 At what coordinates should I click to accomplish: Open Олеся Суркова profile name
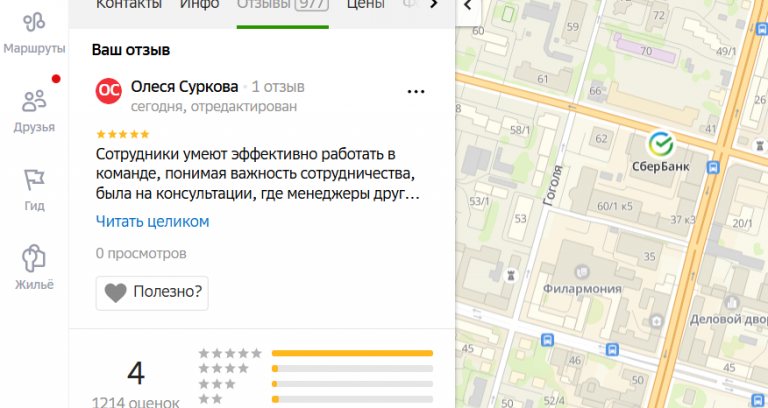(184, 87)
